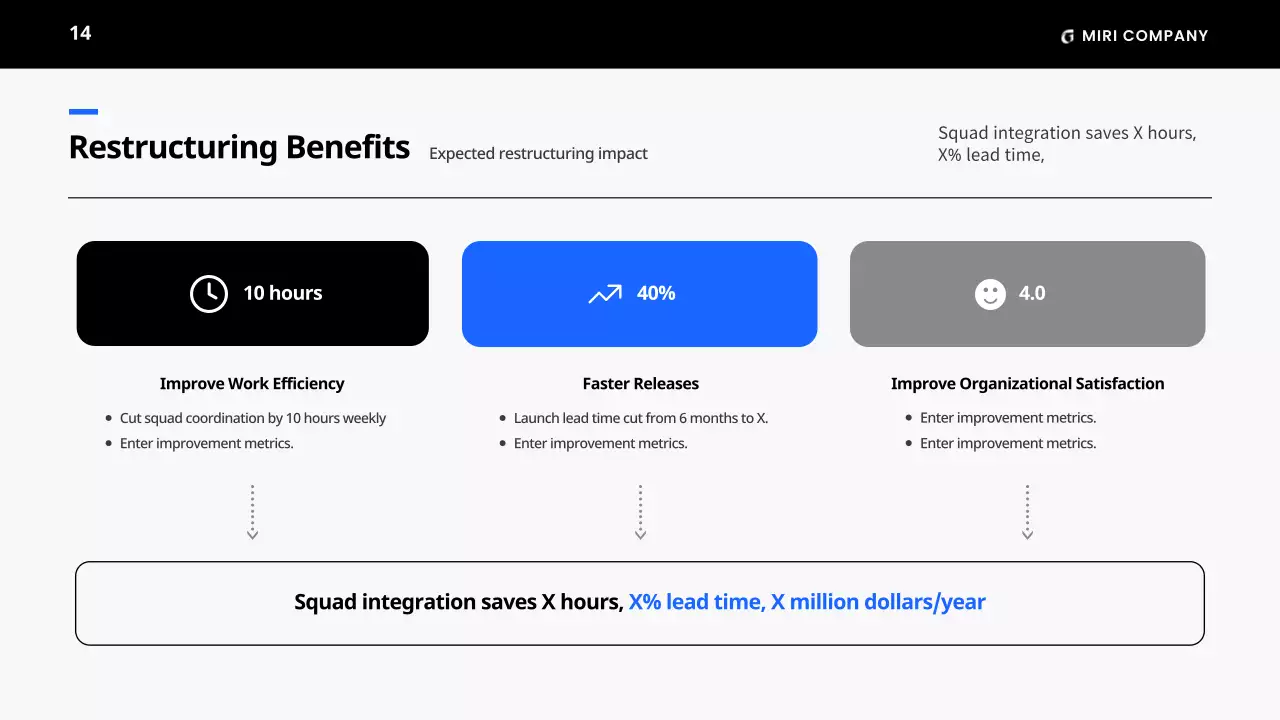This screenshot has height=720, width=1280.
Task: Click the bottom summary box about squad integration
Action: tap(640, 603)
